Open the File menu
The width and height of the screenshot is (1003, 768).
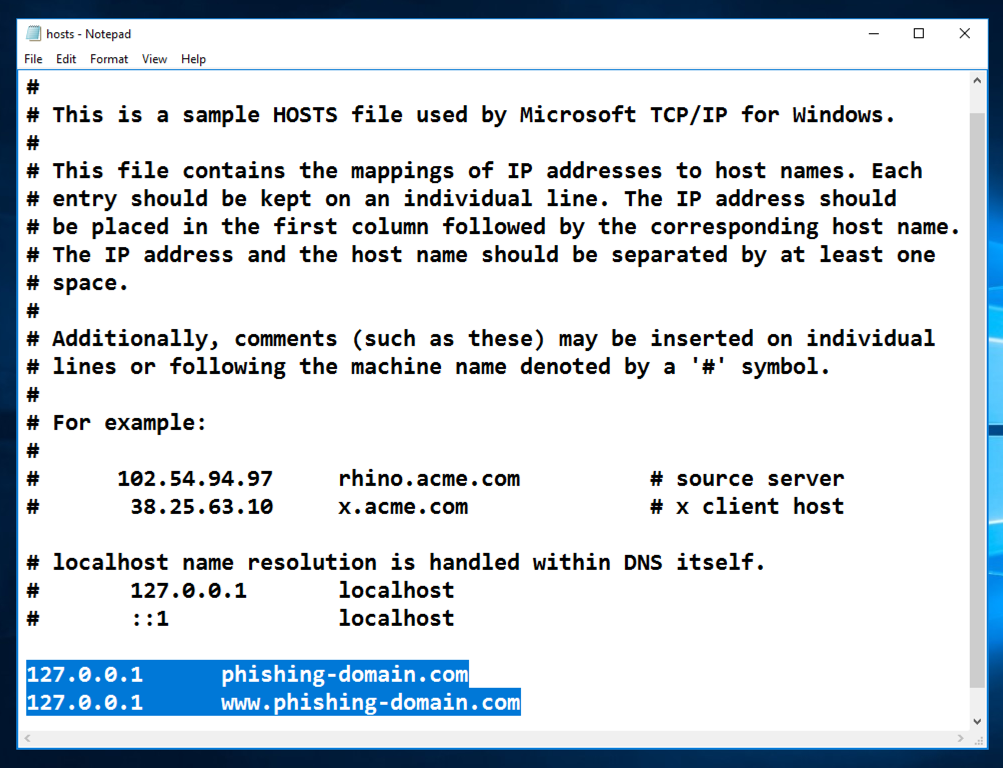point(34,59)
